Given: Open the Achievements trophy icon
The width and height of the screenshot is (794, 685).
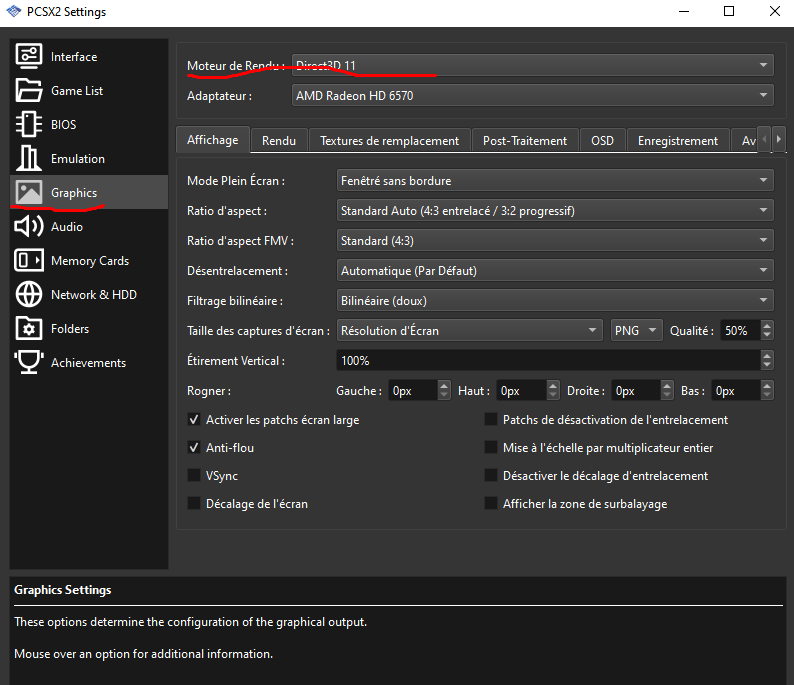Looking at the screenshot, I should (29, 362).
